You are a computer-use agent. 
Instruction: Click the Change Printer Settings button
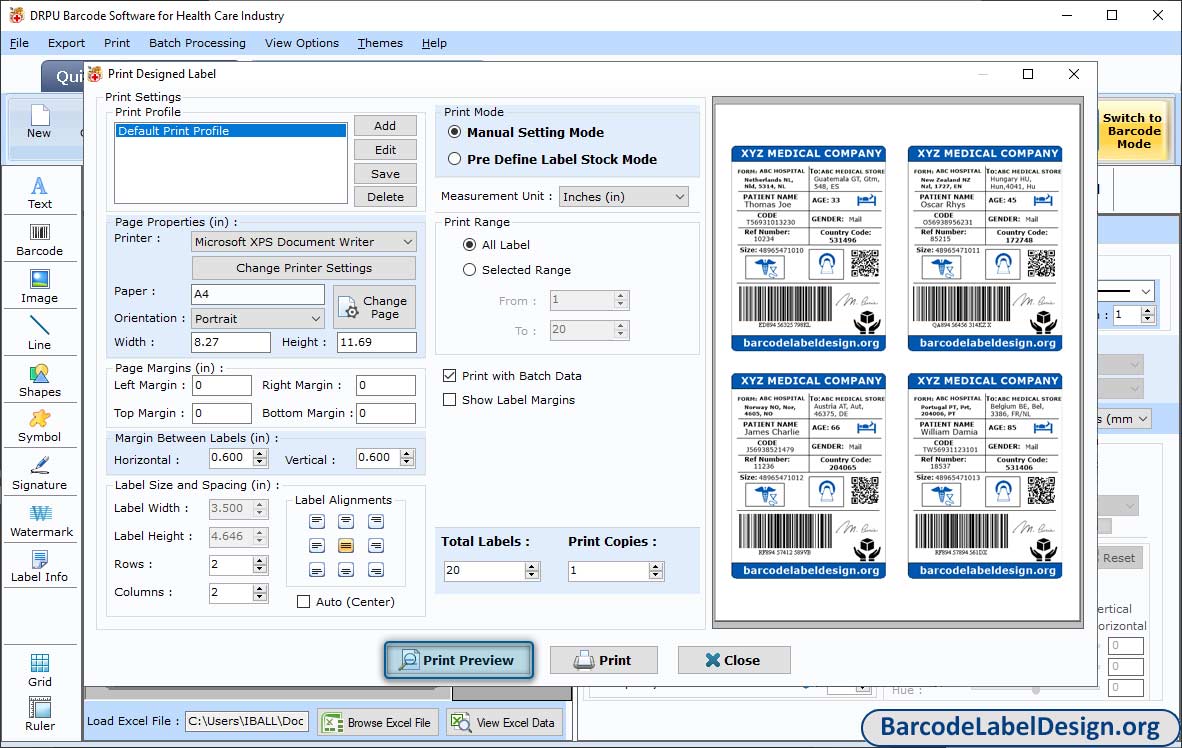(x=304, y=268)
